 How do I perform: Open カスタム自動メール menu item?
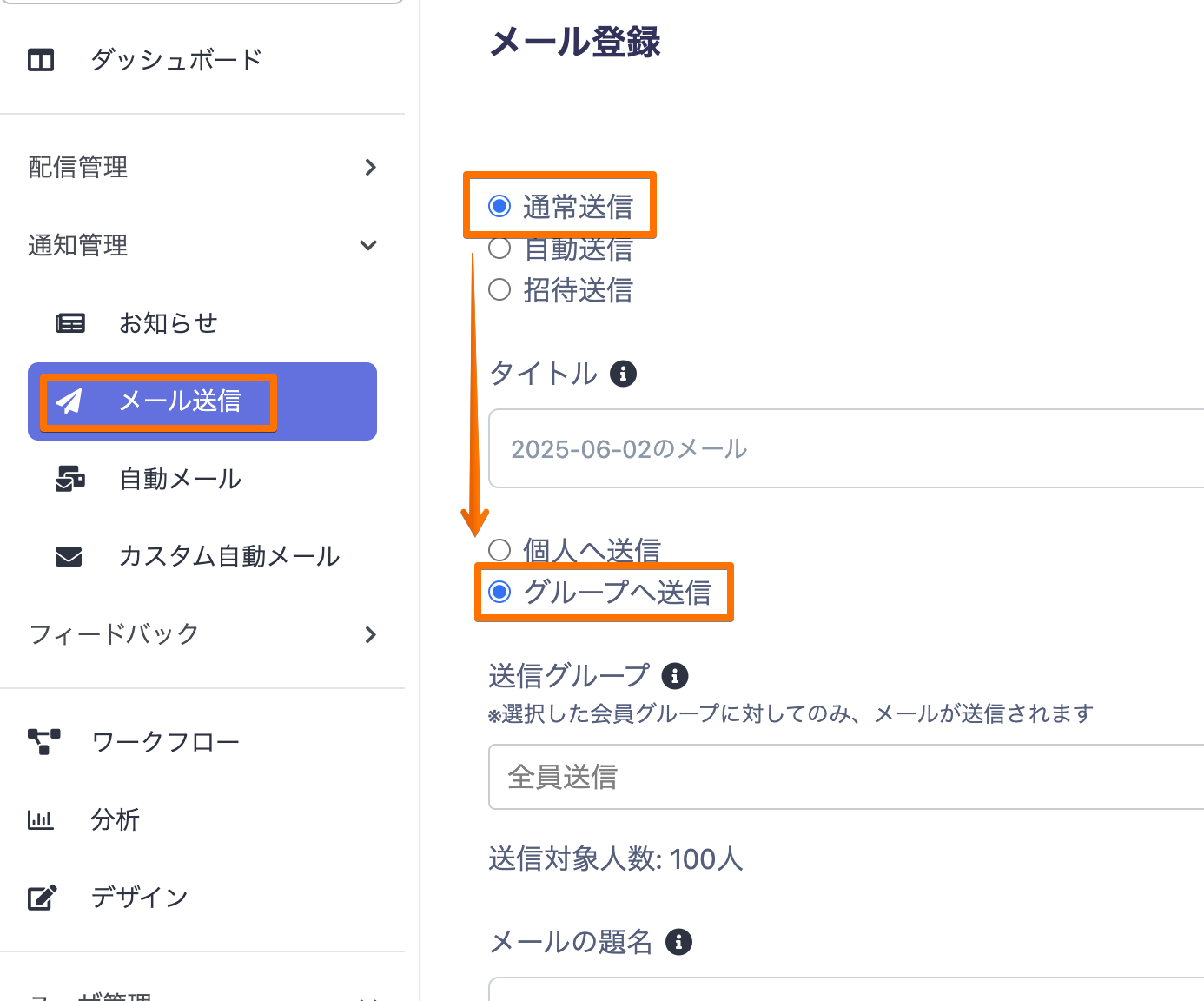click(228, 556)
